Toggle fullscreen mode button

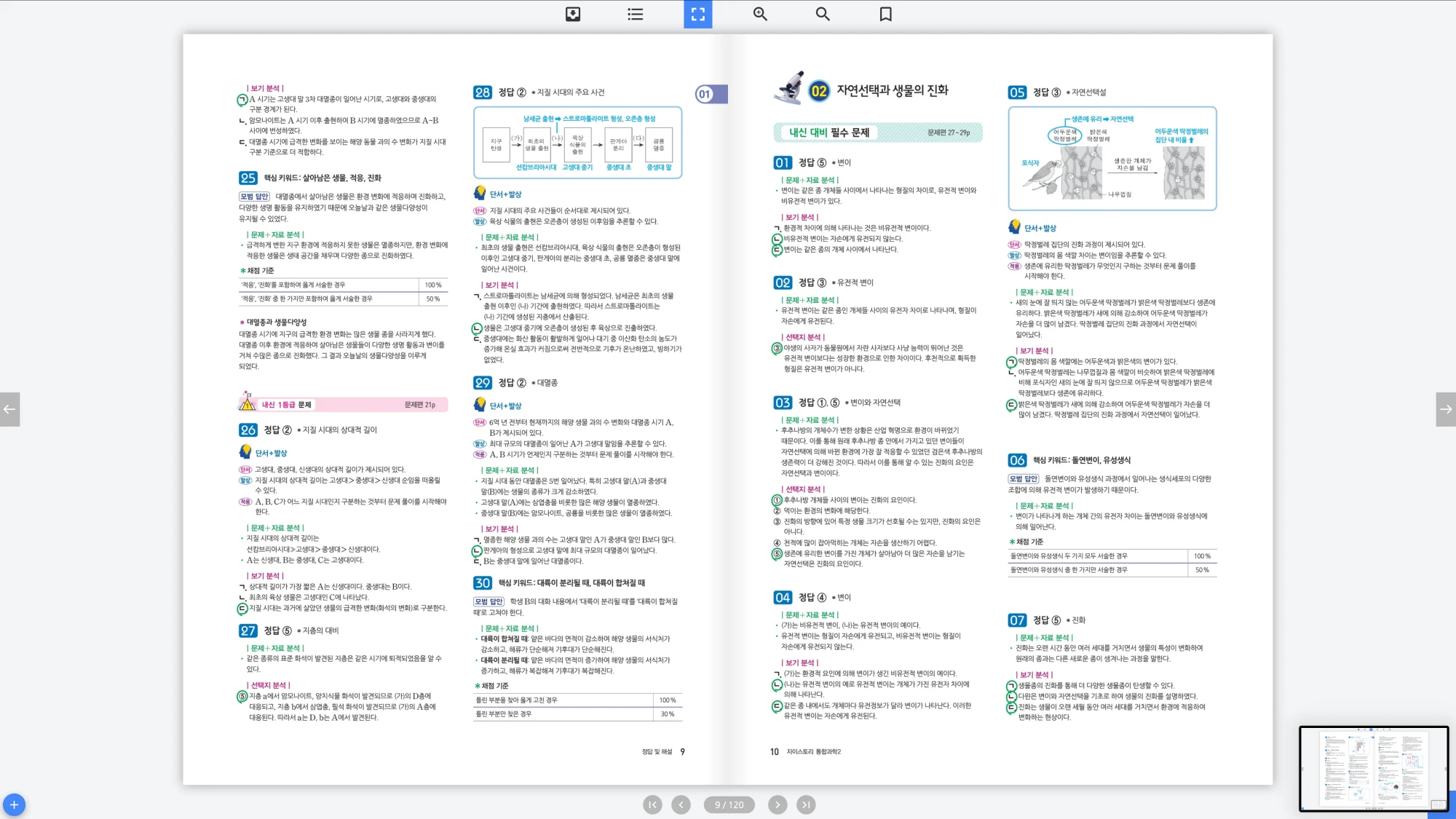(x=697, y=14)
